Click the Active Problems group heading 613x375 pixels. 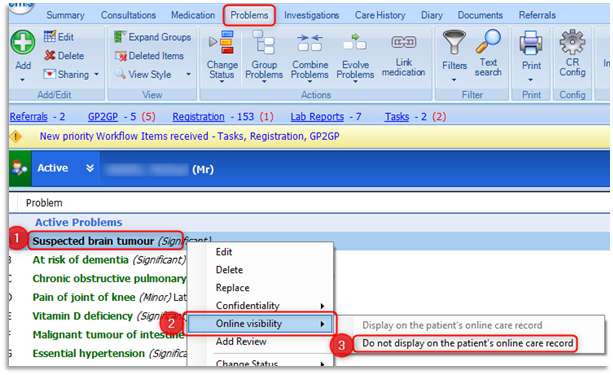79,222
